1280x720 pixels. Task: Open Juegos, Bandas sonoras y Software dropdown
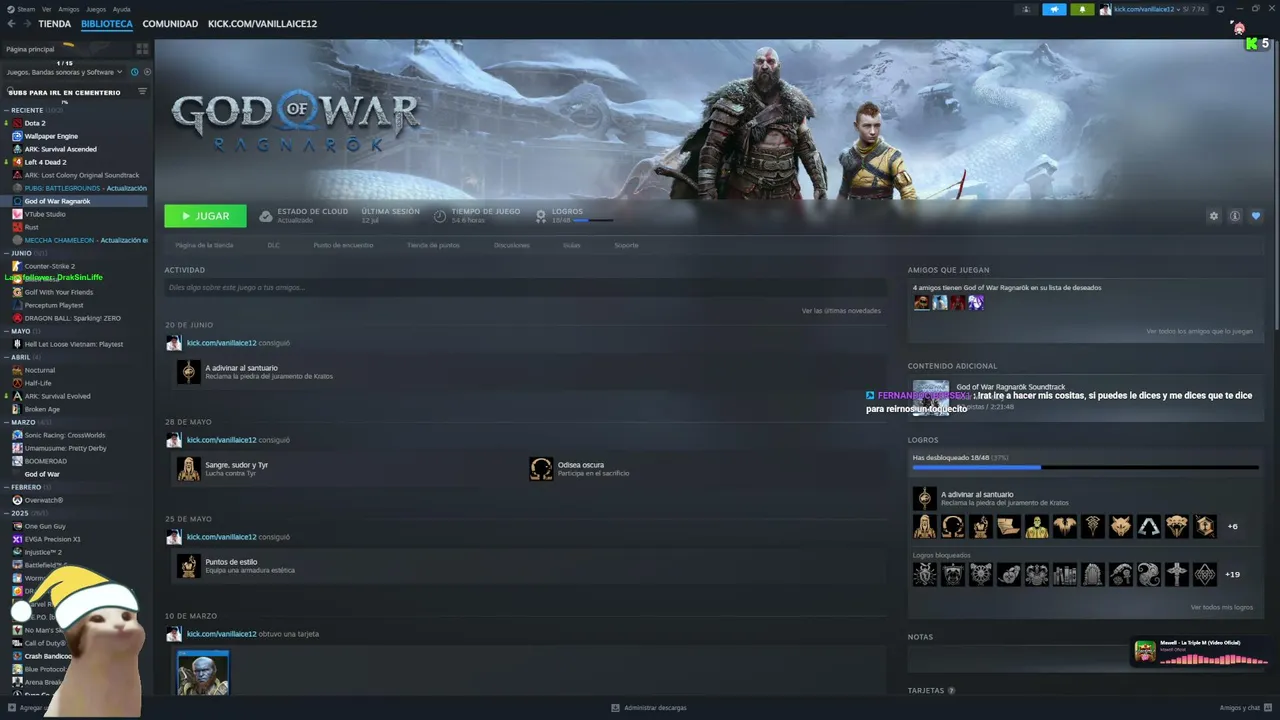click(x=64, y=72)
